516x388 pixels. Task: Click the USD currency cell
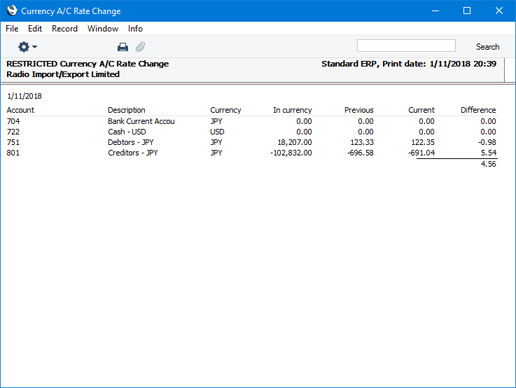tap(217, 132)
